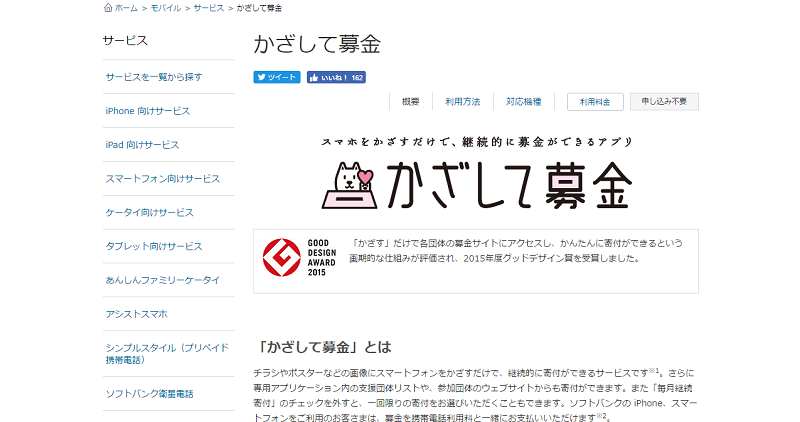
Task: Select the dog mascot logo with heart
Action: coord(350,185)
